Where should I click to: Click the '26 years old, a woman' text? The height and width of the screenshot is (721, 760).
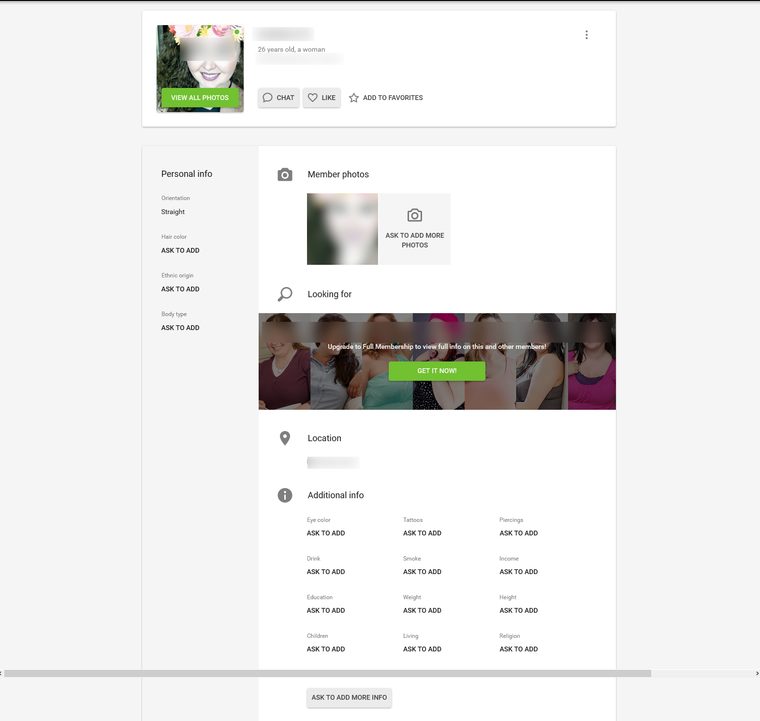point(291,49)
